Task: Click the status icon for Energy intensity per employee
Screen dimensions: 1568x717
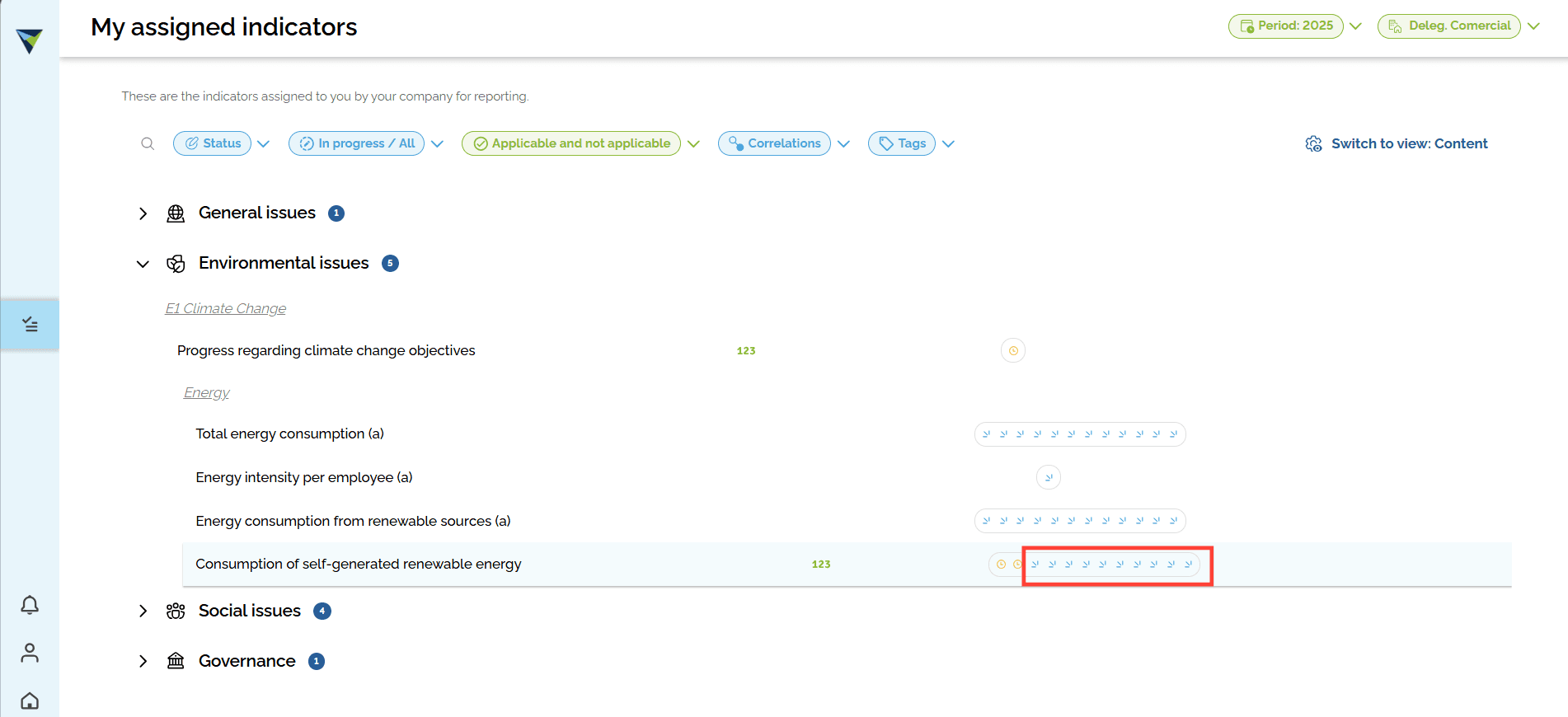Action: pos(1049,477)
